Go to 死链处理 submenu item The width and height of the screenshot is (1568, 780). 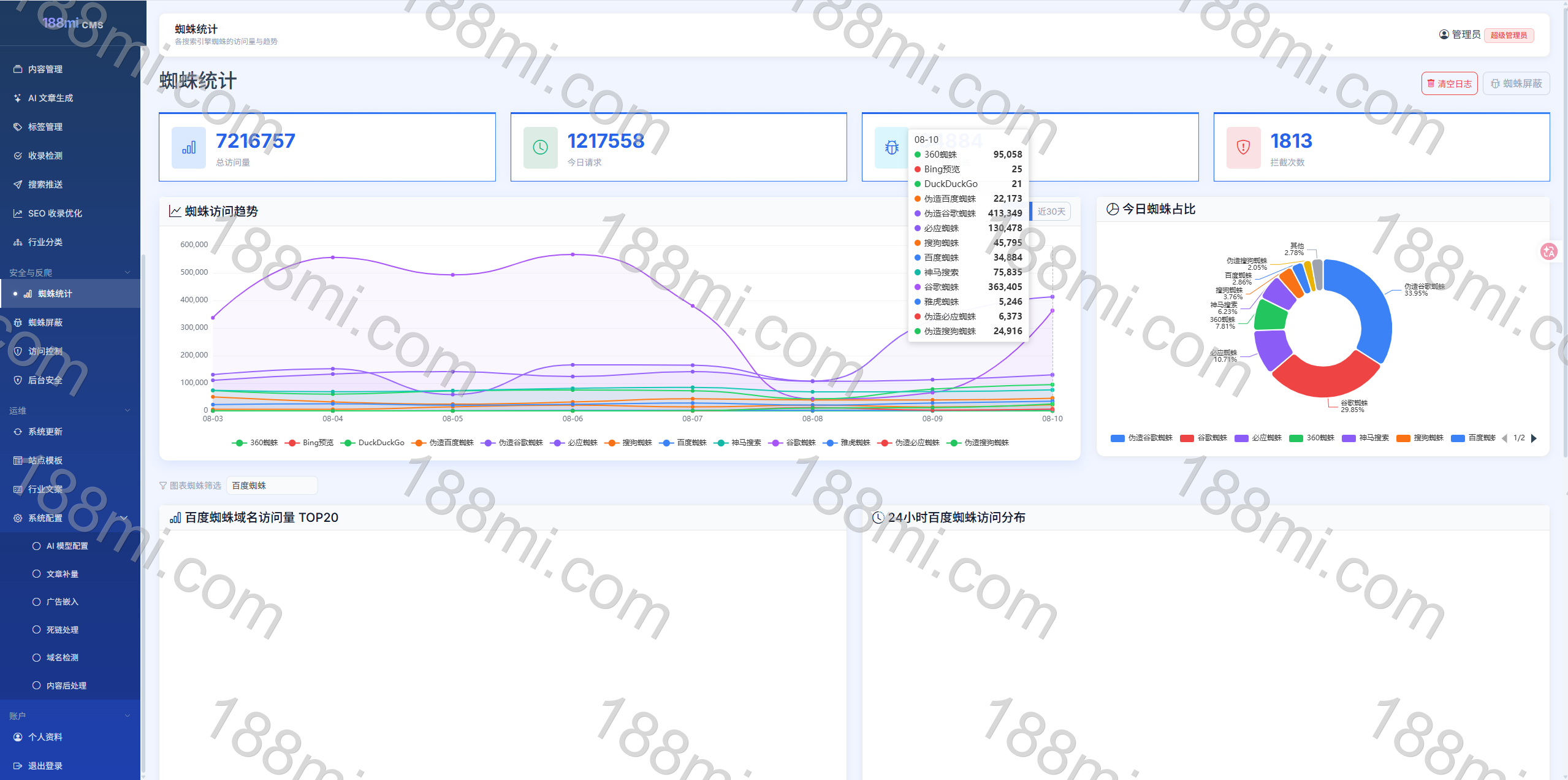pyautogui.click(x=70, y=630)
